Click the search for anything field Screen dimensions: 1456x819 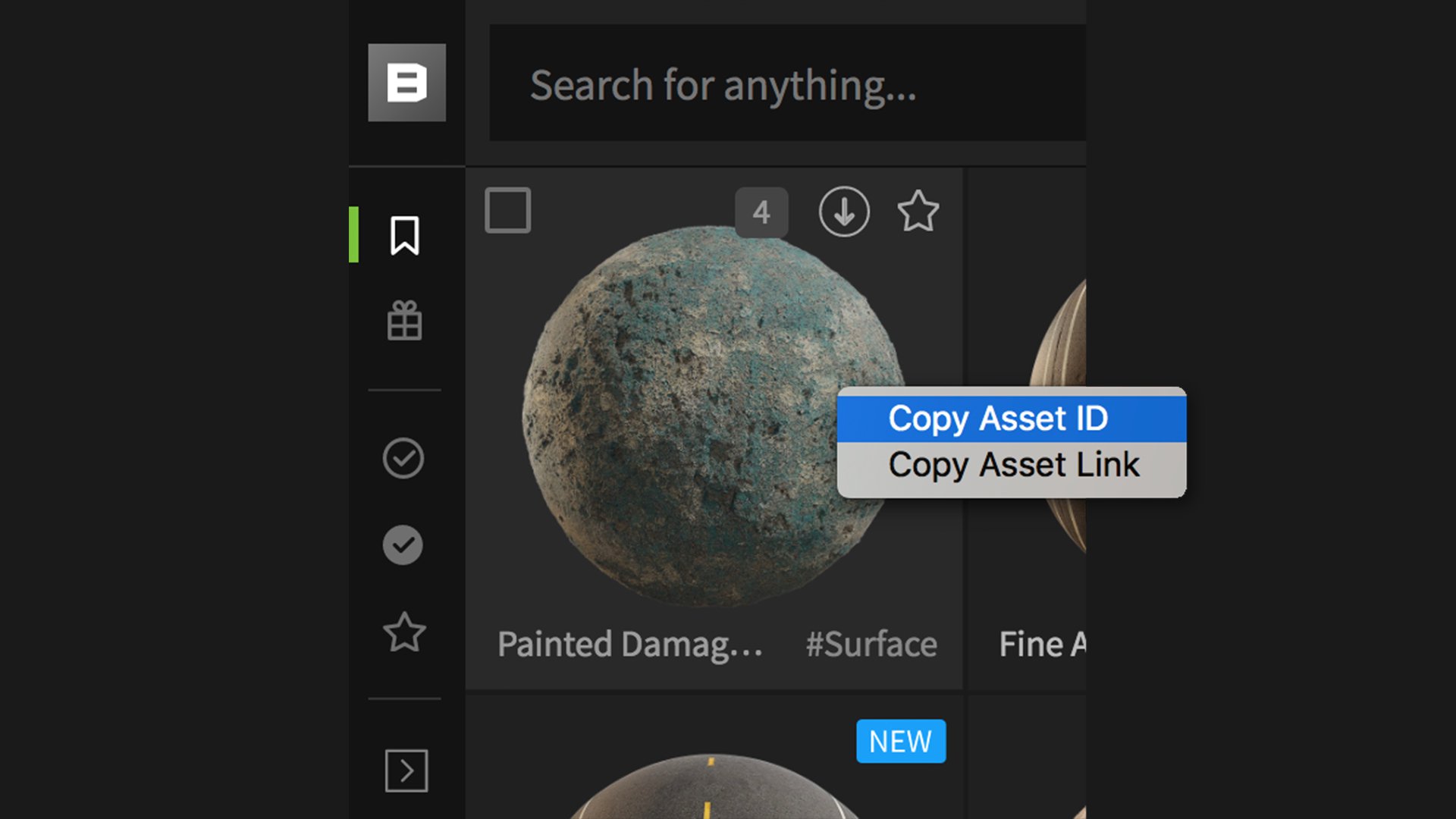(787, 83)
